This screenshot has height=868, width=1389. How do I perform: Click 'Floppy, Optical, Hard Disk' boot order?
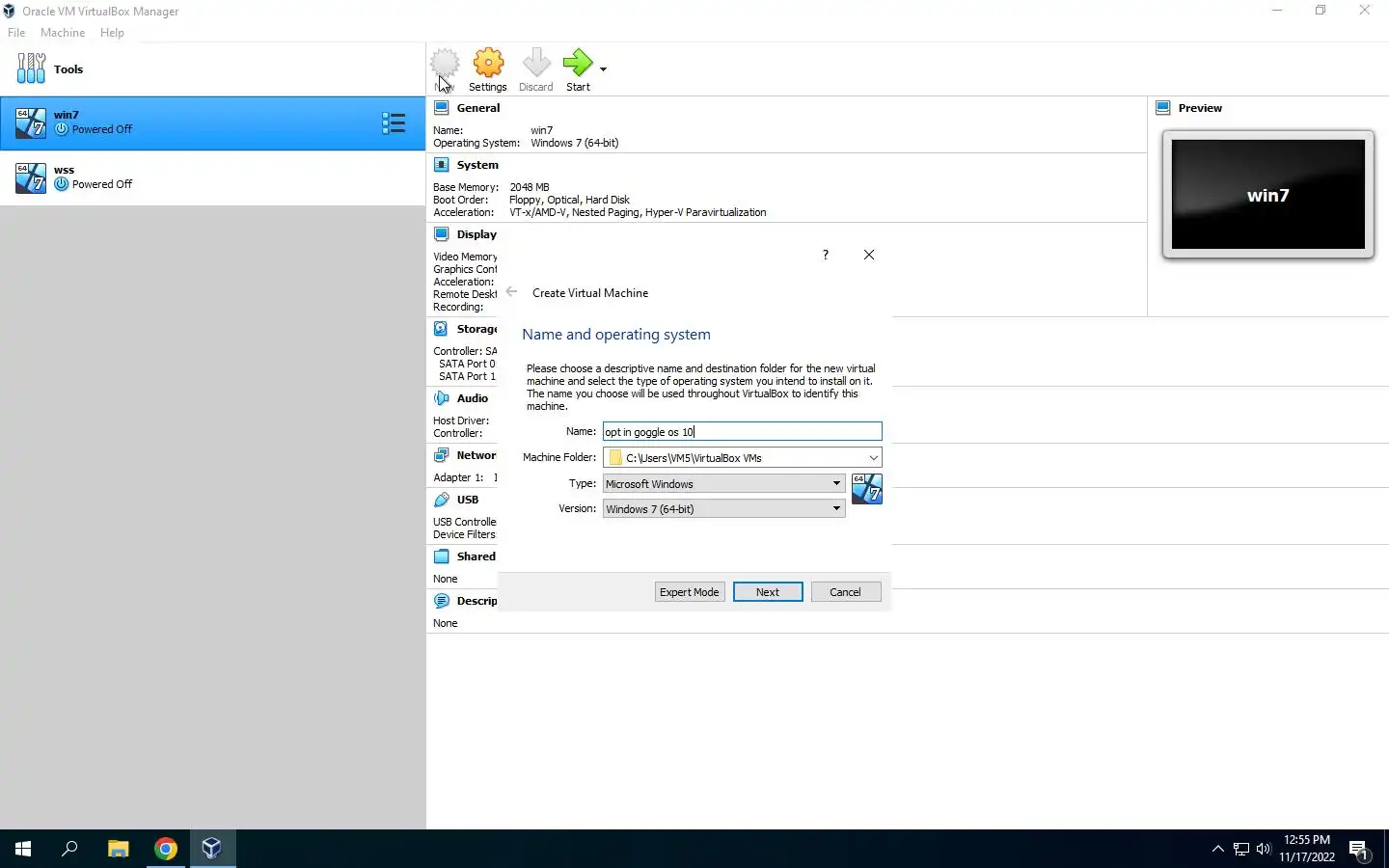569,200
